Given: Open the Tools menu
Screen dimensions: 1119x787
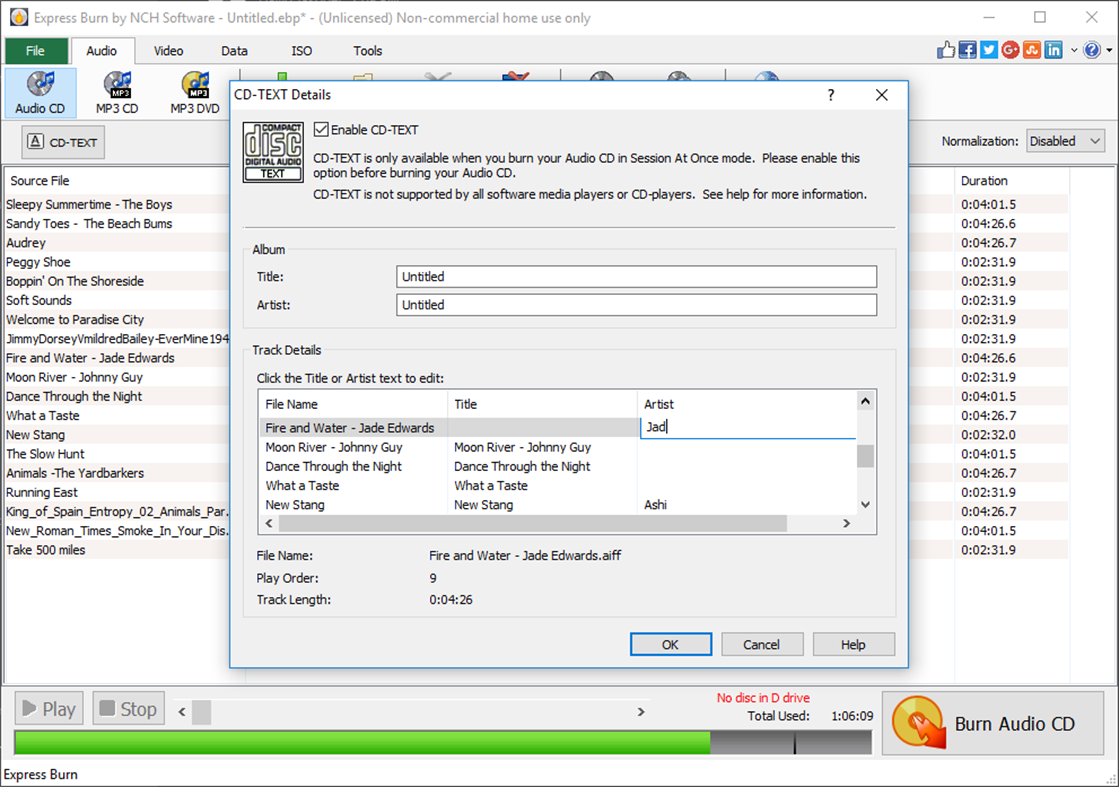Looking at the screenshot, I should click(x=367, y=51).
